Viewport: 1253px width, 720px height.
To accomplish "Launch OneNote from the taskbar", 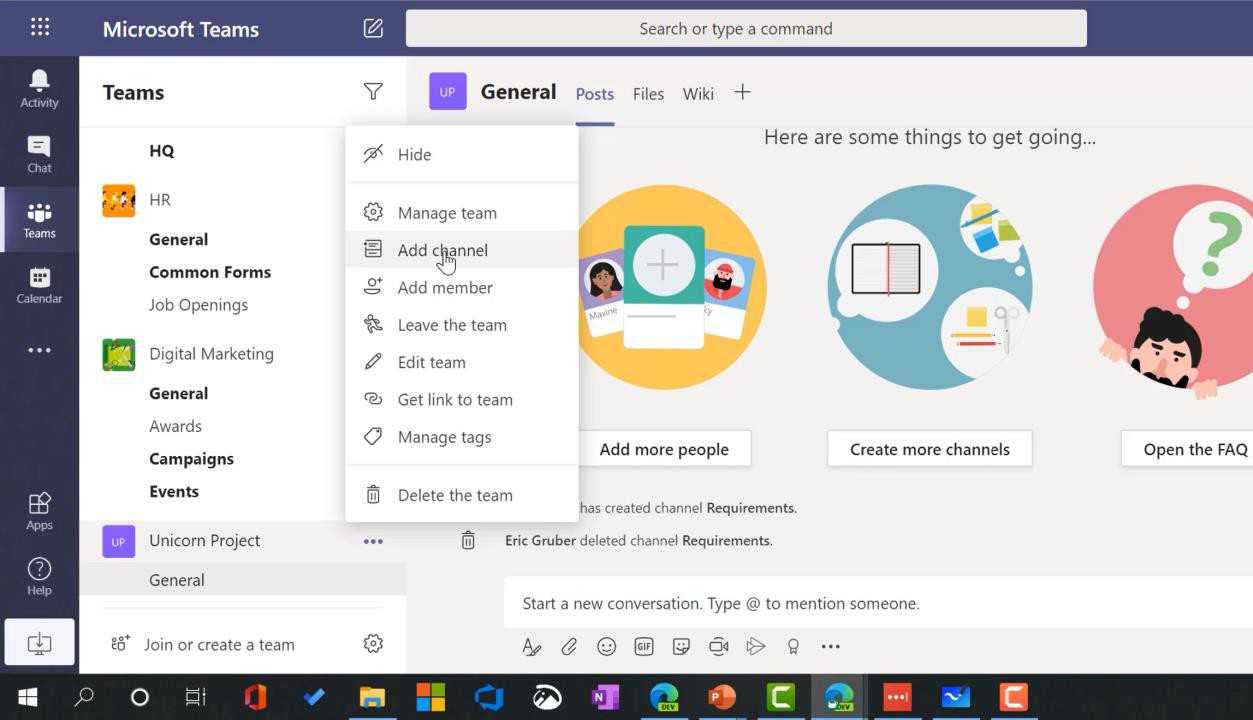I will pyautogui.click(x=606, y=697).
